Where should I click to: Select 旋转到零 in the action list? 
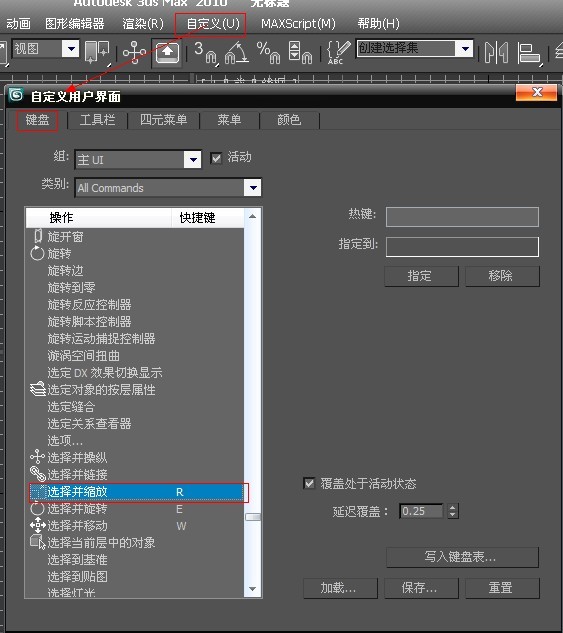pos(136,287)
